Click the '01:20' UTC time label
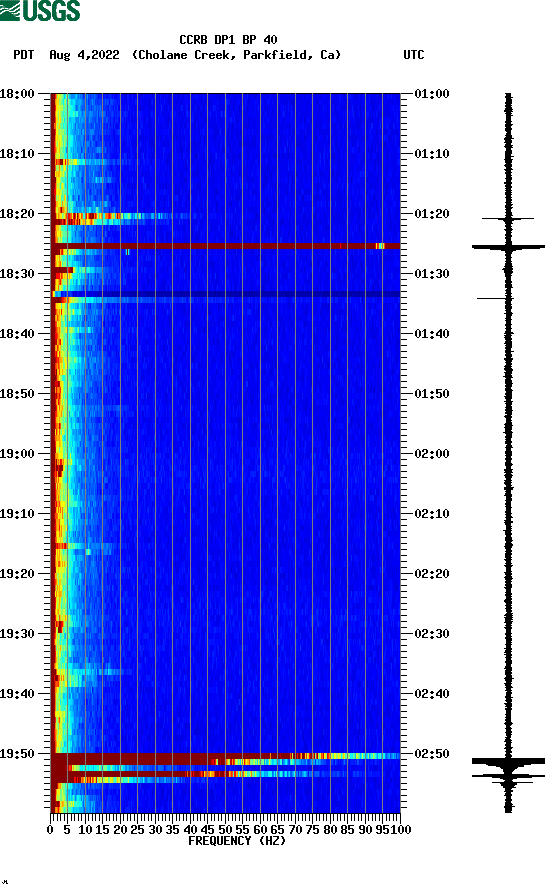 [x=432, y=214]
